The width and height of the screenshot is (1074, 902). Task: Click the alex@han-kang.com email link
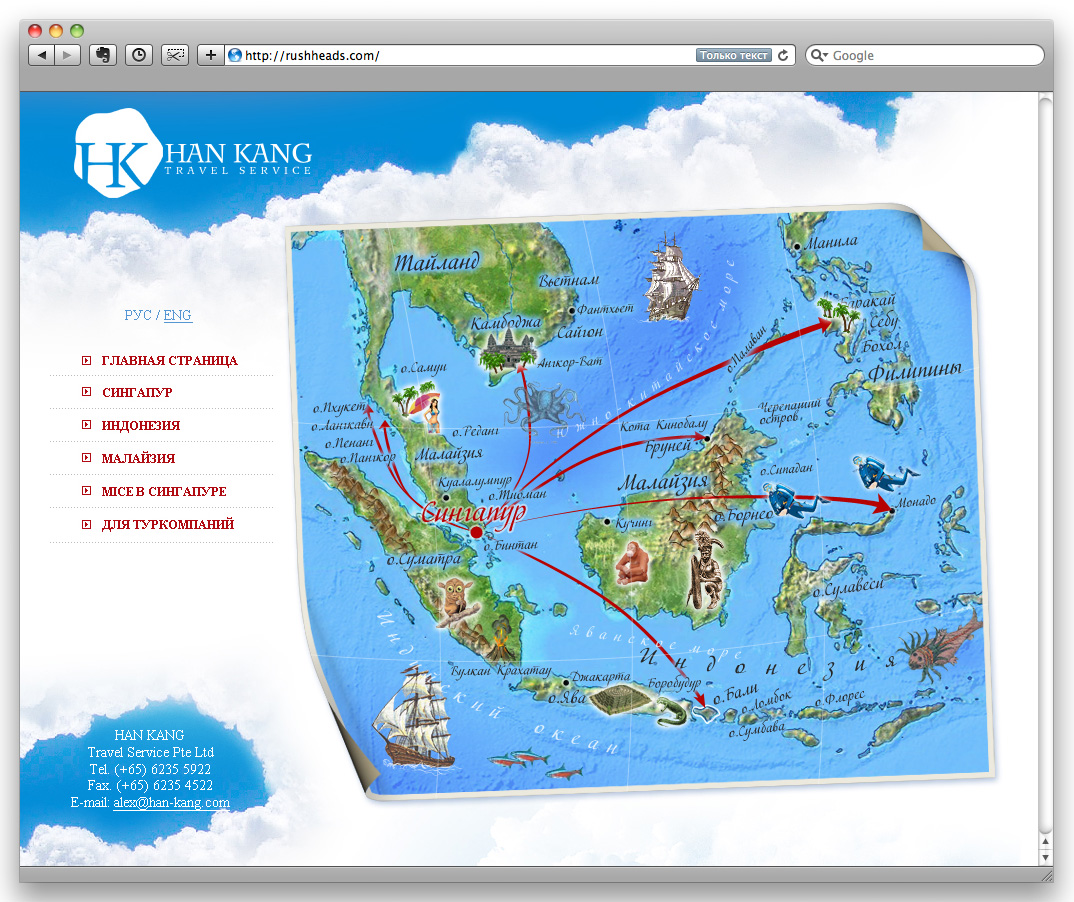171,802
